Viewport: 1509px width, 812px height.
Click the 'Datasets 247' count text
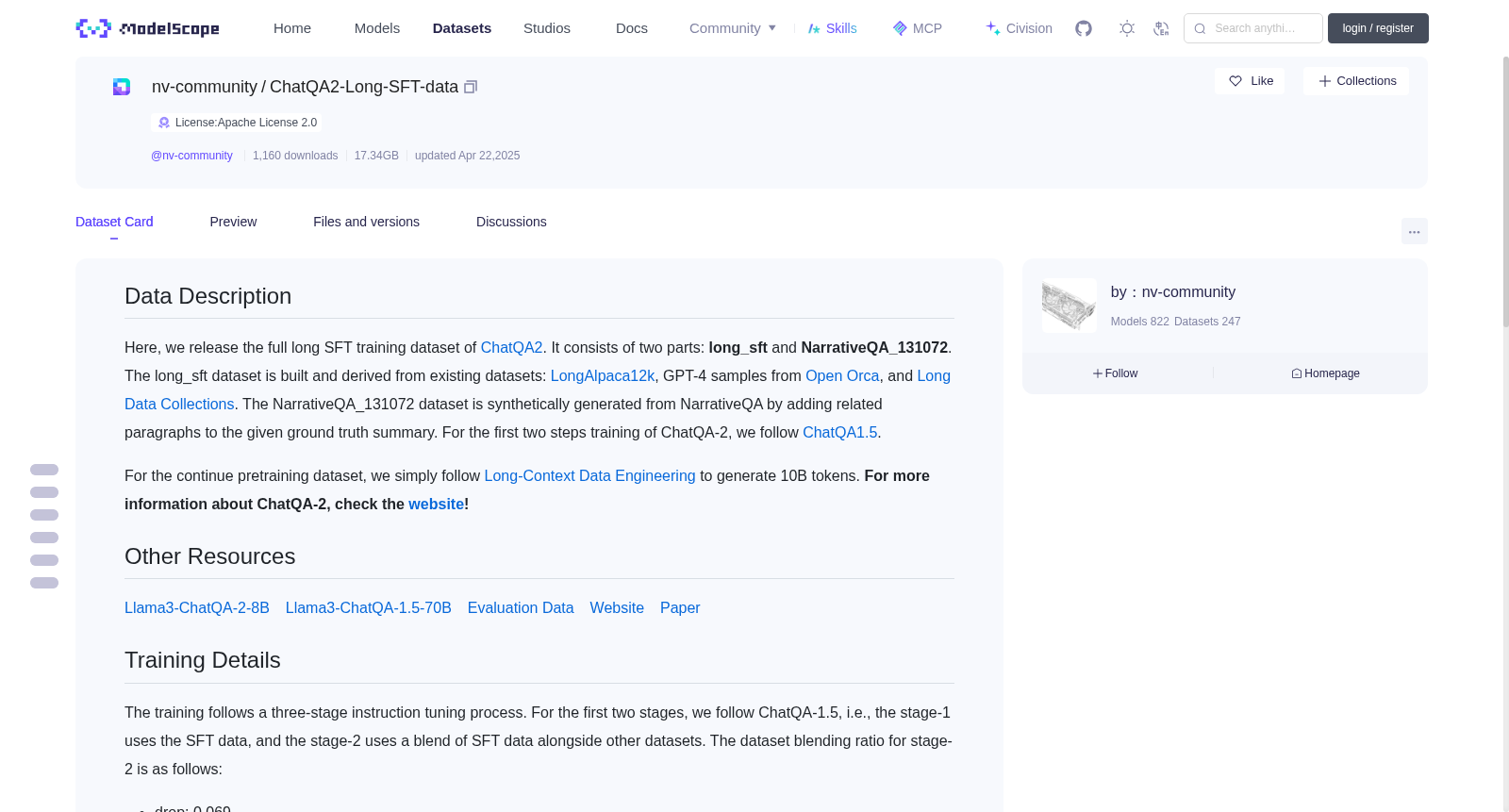[1207, 322]
